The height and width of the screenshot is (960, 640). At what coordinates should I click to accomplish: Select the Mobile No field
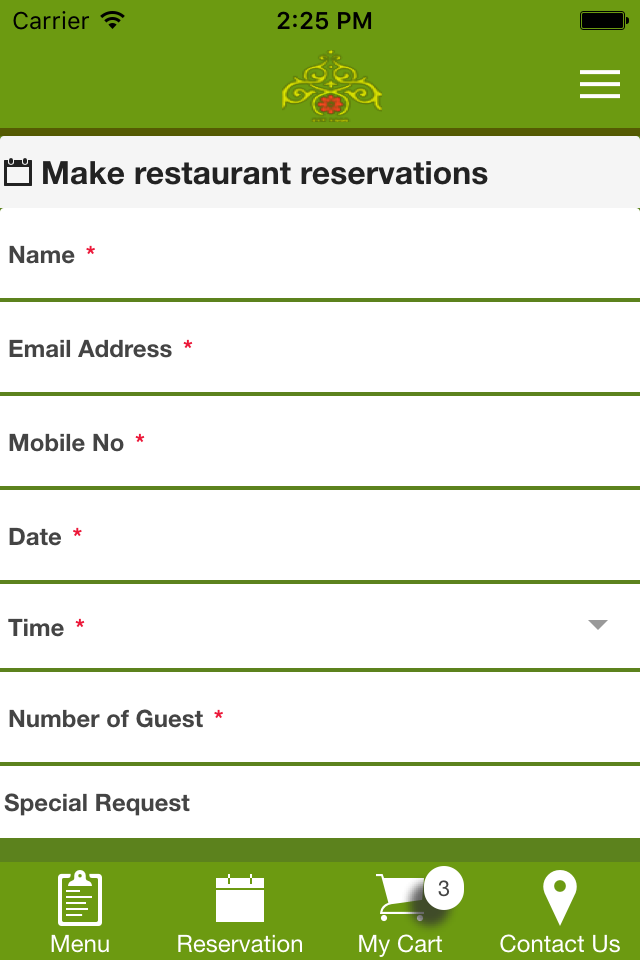(320, 443)
